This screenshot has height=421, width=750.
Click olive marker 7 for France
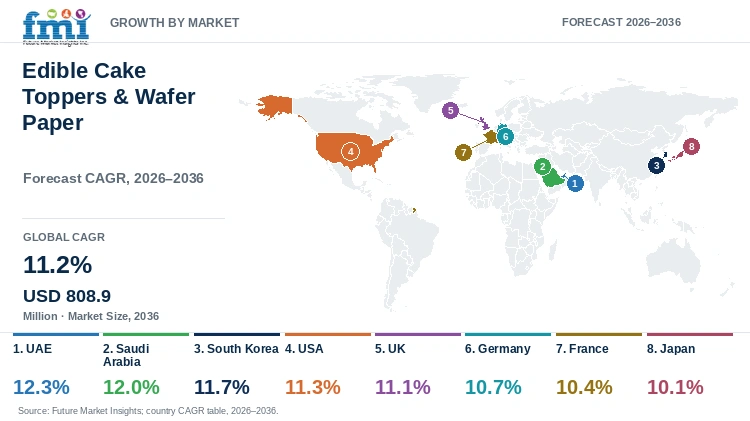(x=463, y=153)
